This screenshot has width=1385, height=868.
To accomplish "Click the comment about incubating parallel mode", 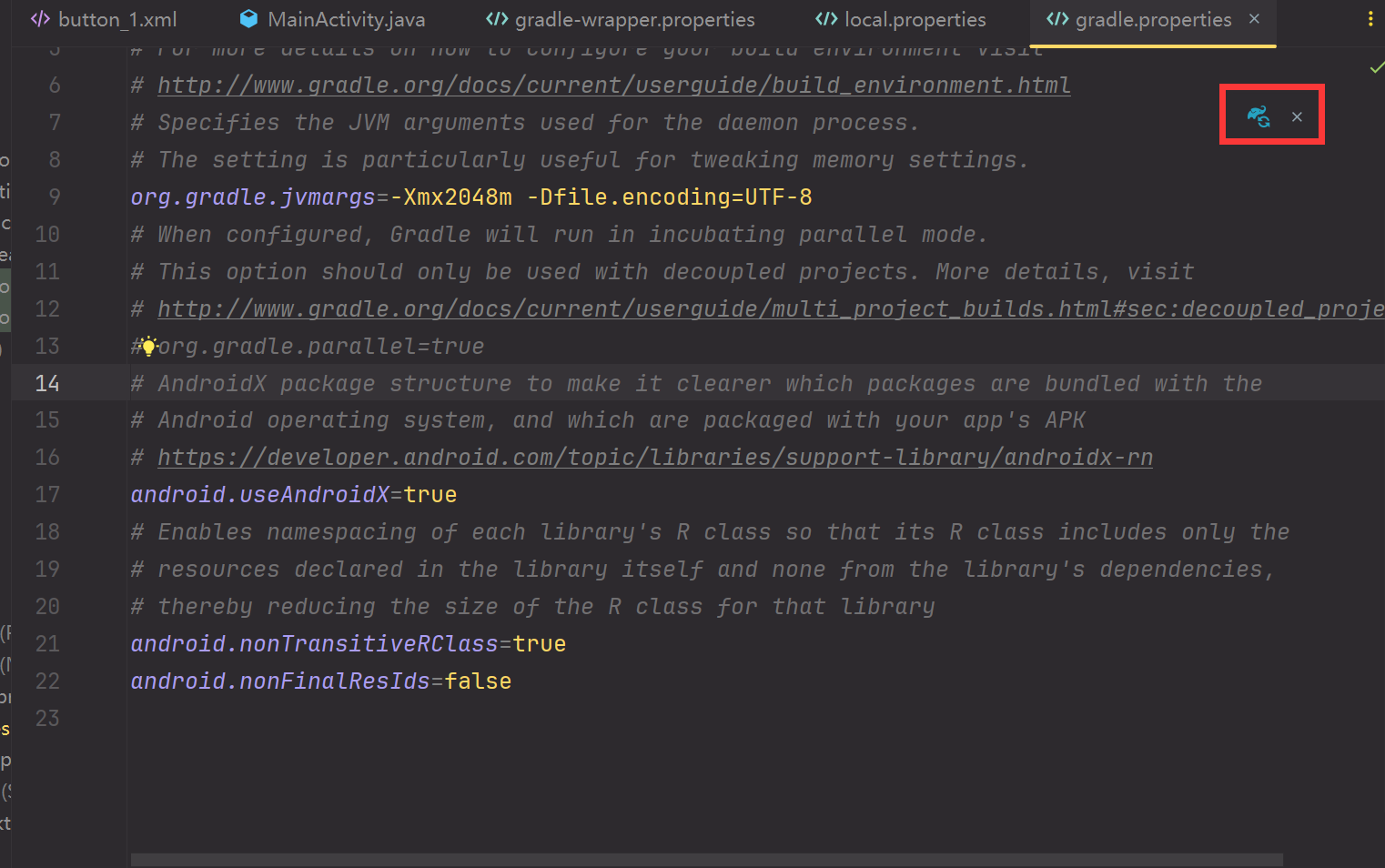I will tap(560, 235).
